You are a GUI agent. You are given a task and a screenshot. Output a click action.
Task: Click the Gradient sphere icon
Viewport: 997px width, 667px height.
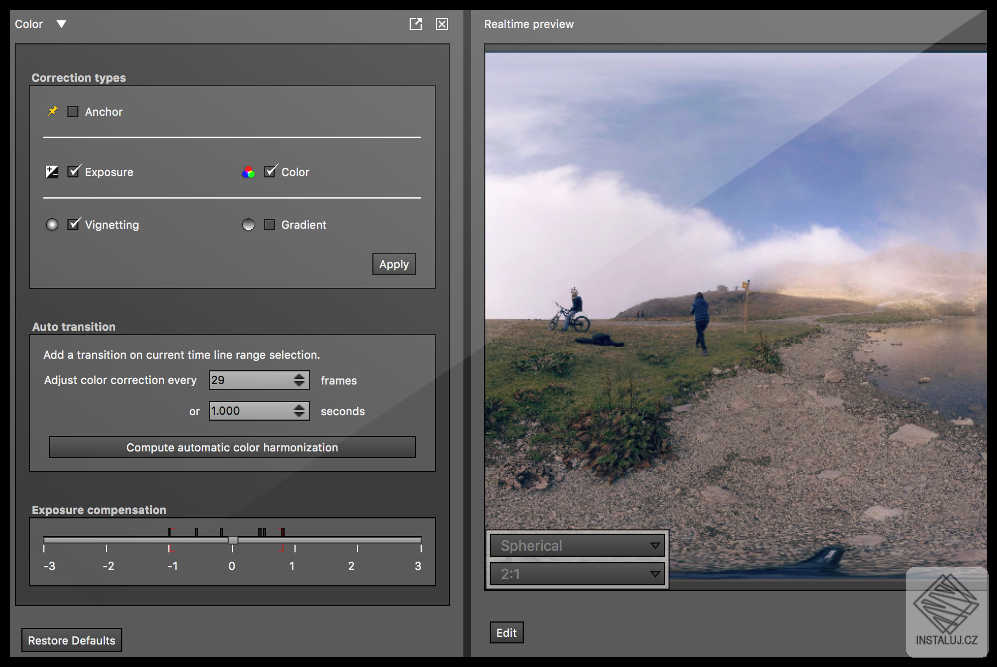[249, 224]
